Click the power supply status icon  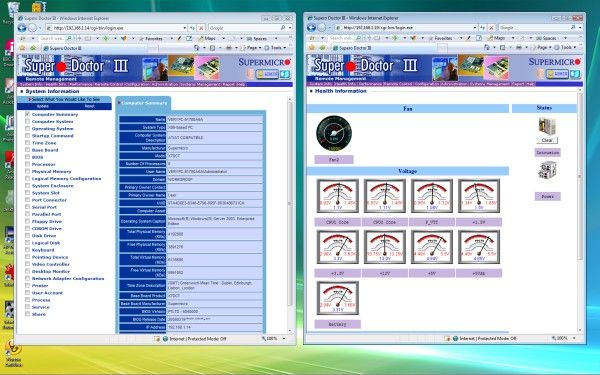click(x=547, y=170)
